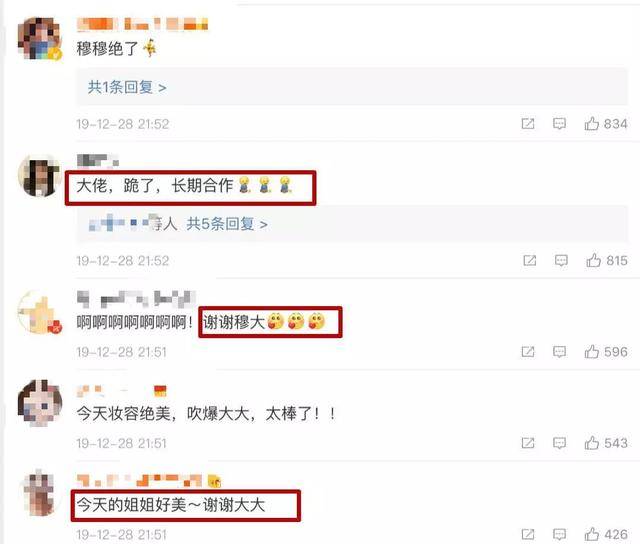
Task: Expand 共5条回复 replies
Action: [x=227, y=224]
